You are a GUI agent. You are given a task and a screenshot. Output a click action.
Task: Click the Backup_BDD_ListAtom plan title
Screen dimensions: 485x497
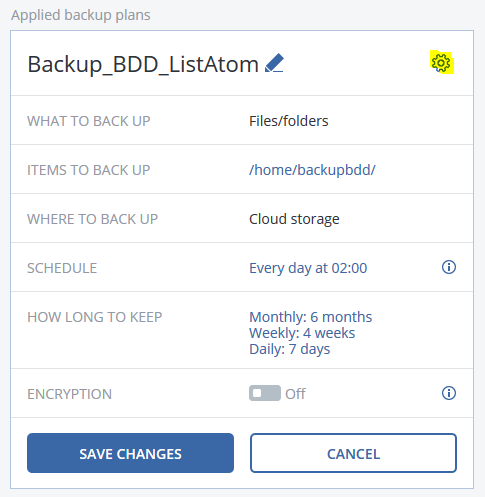(x=143, y=64)
